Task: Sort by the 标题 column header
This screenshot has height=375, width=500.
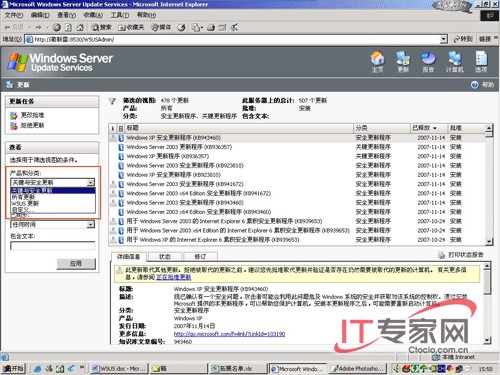Action: coord(239,128)
